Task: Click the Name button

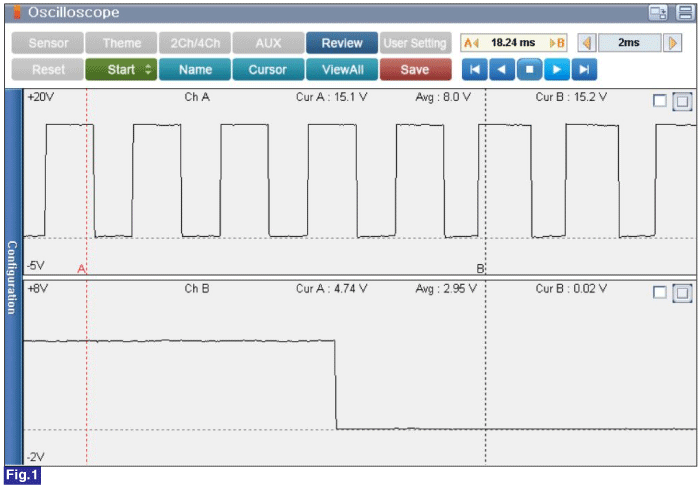Action: pyautogui.click(x=195, y=70)
